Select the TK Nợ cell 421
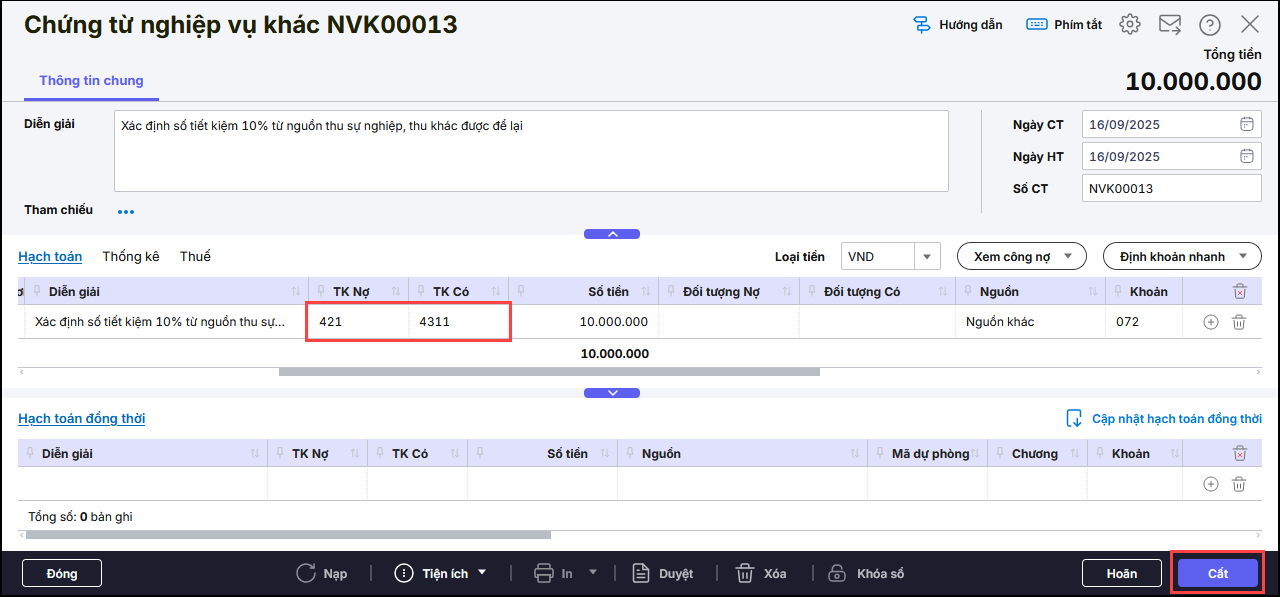The width and height of the screenshot is (1280, 597). 358,322
